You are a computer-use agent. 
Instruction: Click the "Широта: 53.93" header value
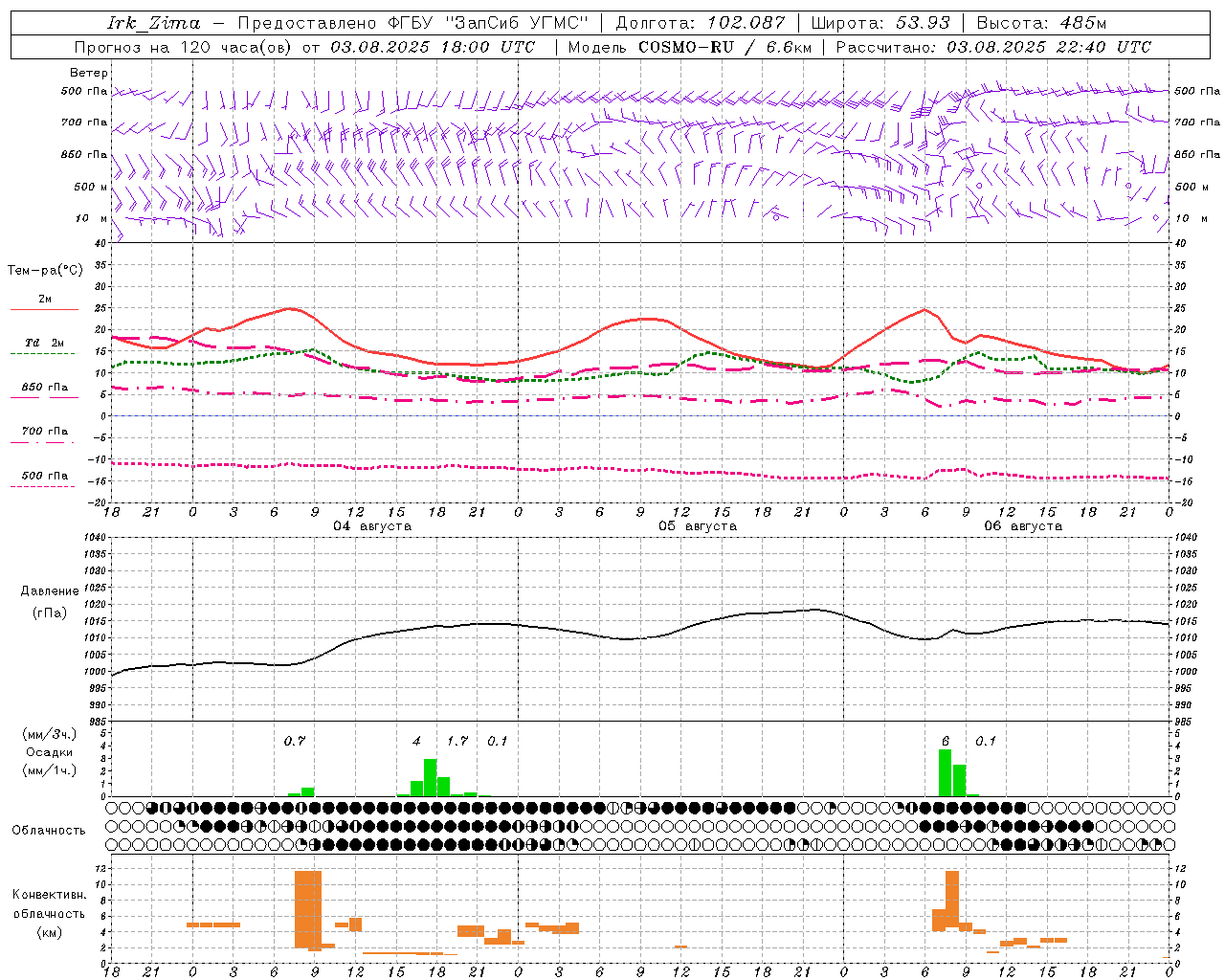tap(880, 23)
